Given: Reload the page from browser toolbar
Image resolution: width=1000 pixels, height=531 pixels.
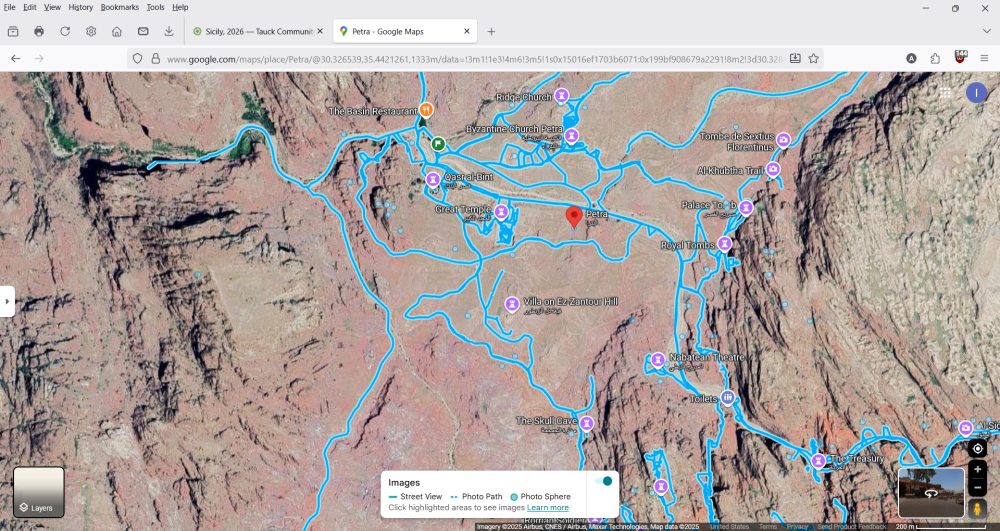Looking at the screenshot, I should (x=65, y=31).
